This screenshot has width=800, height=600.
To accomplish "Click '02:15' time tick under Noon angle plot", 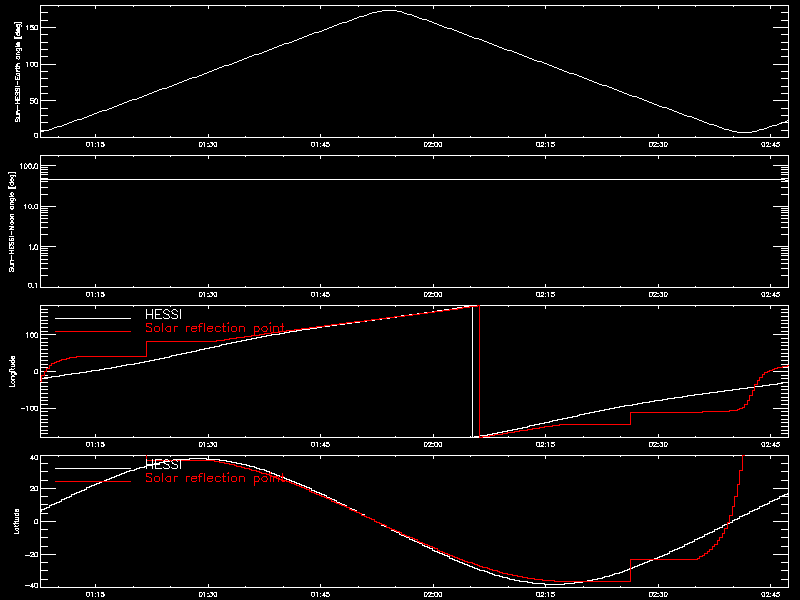I will click(x=545, y=295).
